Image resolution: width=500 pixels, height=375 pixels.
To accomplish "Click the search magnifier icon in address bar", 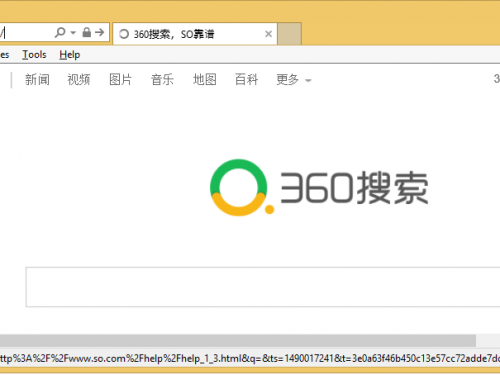I will tap(60, 32).
